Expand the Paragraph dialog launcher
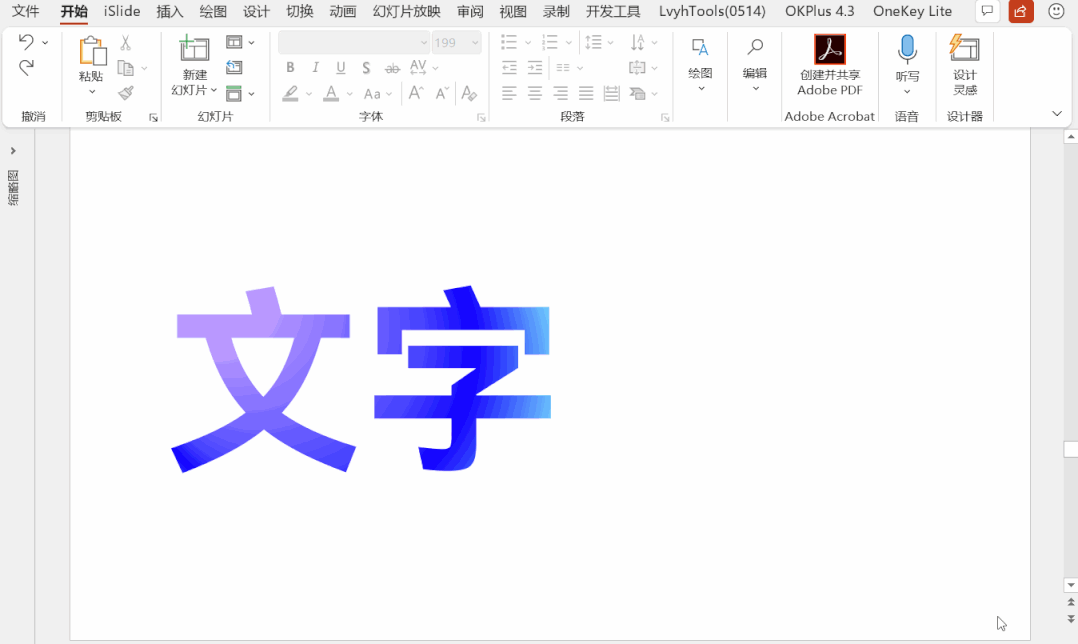Viewport: 1078px width, 644px height. pos(665,118)
